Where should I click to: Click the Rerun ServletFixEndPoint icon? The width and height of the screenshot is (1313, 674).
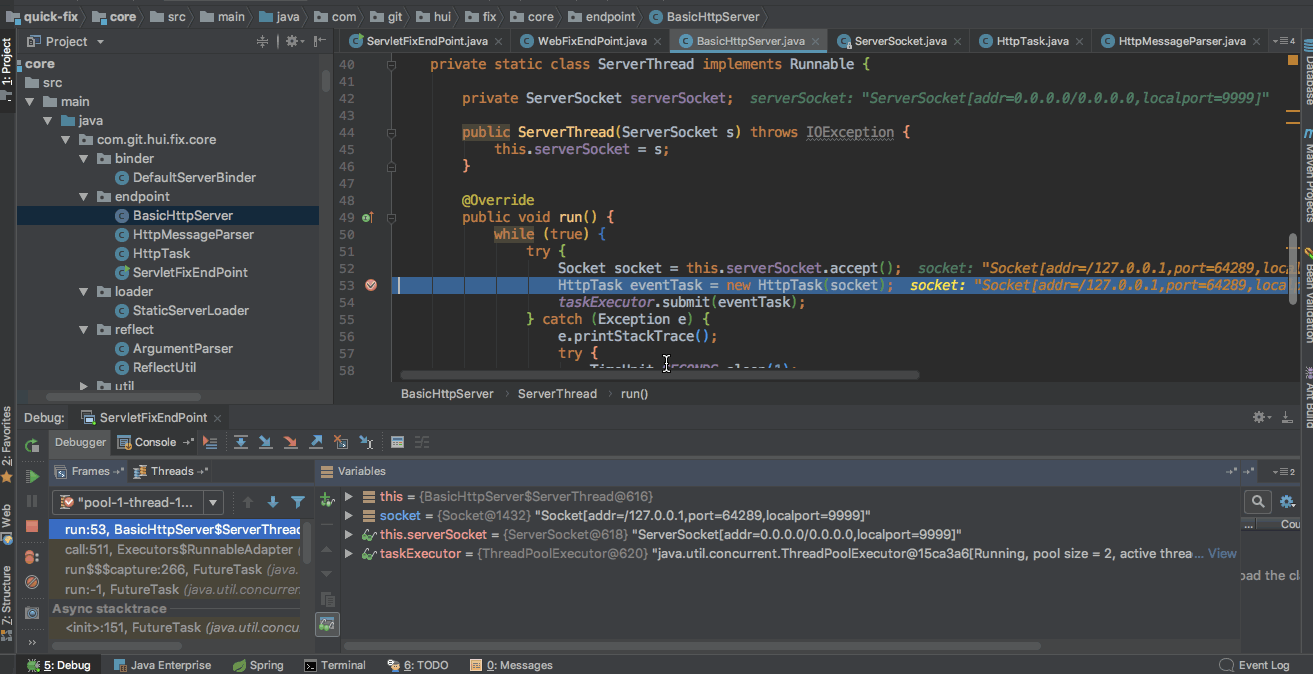(x=32, y=445)
